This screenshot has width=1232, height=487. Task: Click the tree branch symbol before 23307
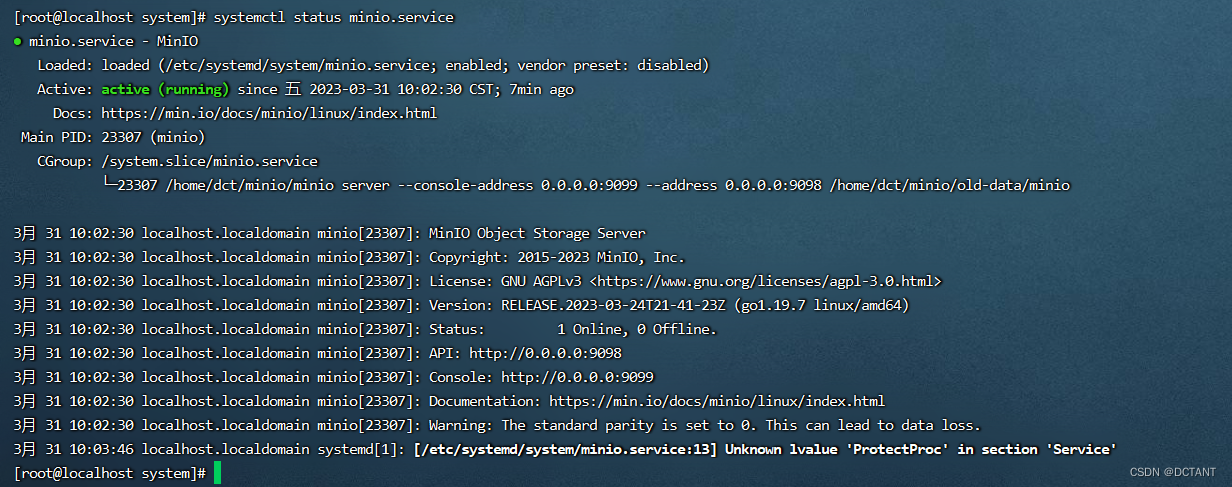pyautogui.click(x=109, y=185)
